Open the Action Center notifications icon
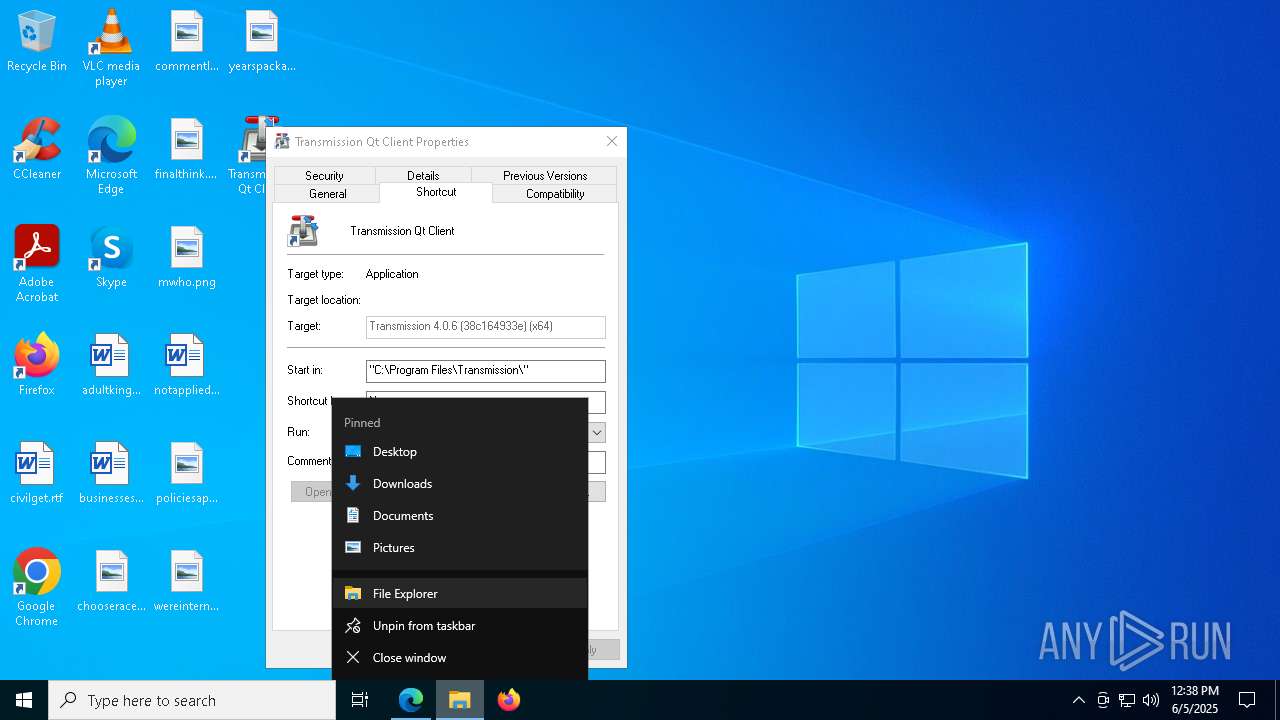This screenshot has width=1280, height=720. [x=1247, y=700]
